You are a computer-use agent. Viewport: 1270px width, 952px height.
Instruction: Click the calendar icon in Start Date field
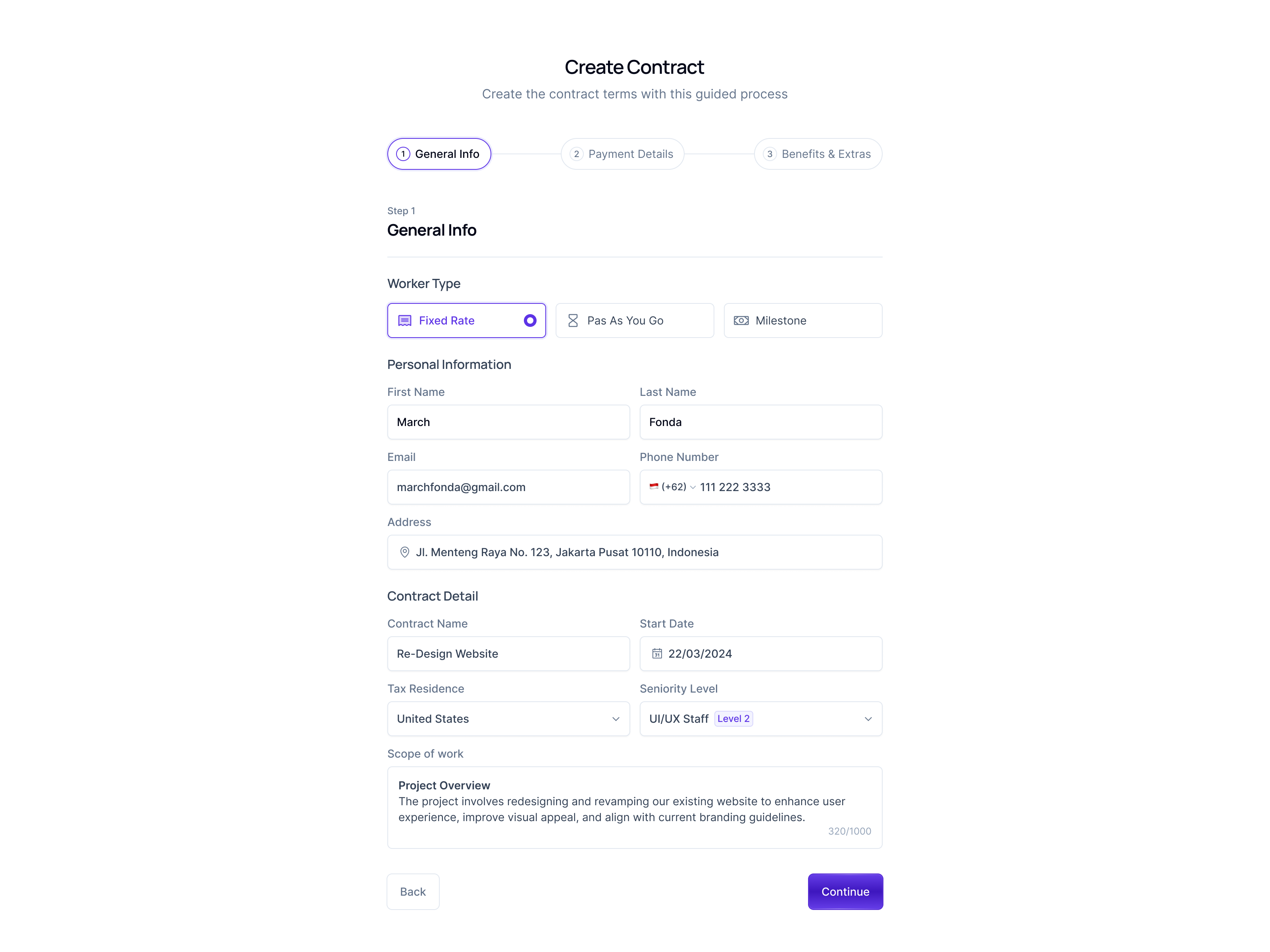657,653
